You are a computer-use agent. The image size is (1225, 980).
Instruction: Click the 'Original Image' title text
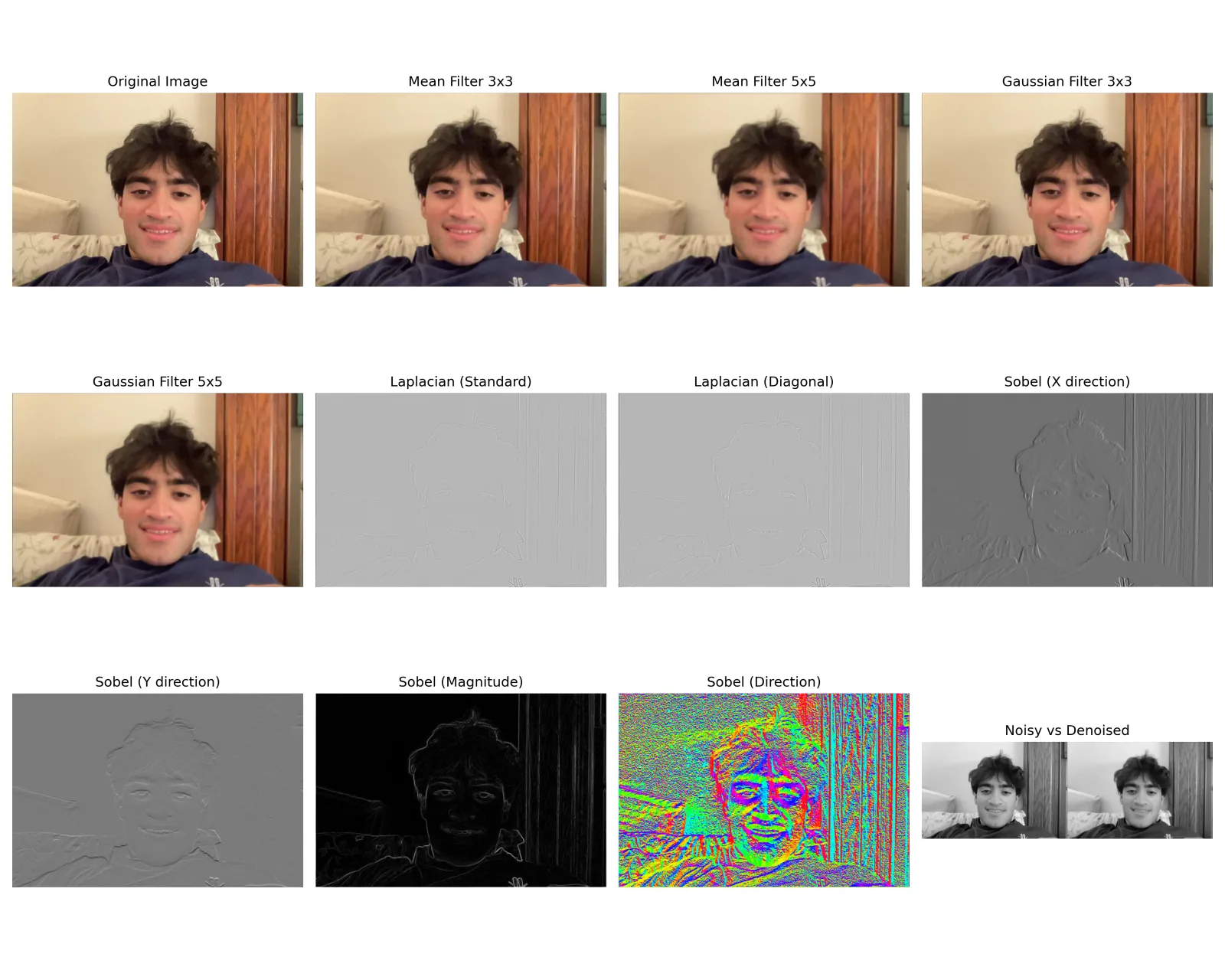[158, 81]
